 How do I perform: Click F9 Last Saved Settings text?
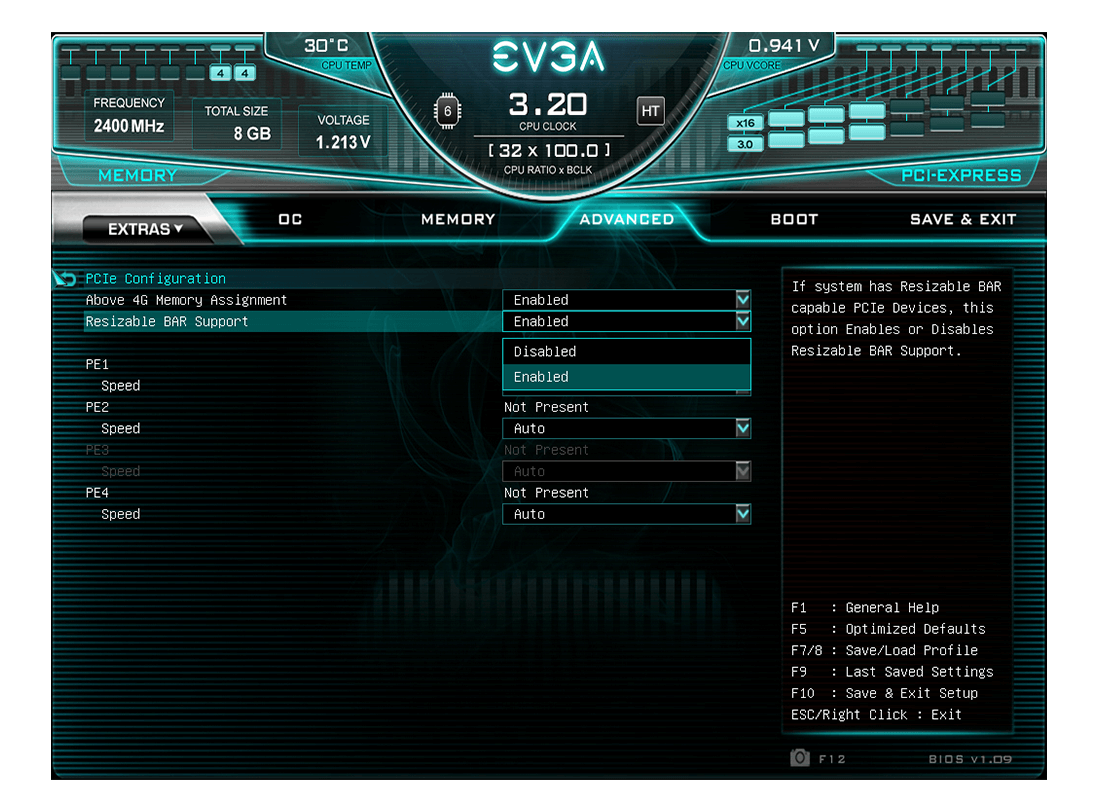892,672
